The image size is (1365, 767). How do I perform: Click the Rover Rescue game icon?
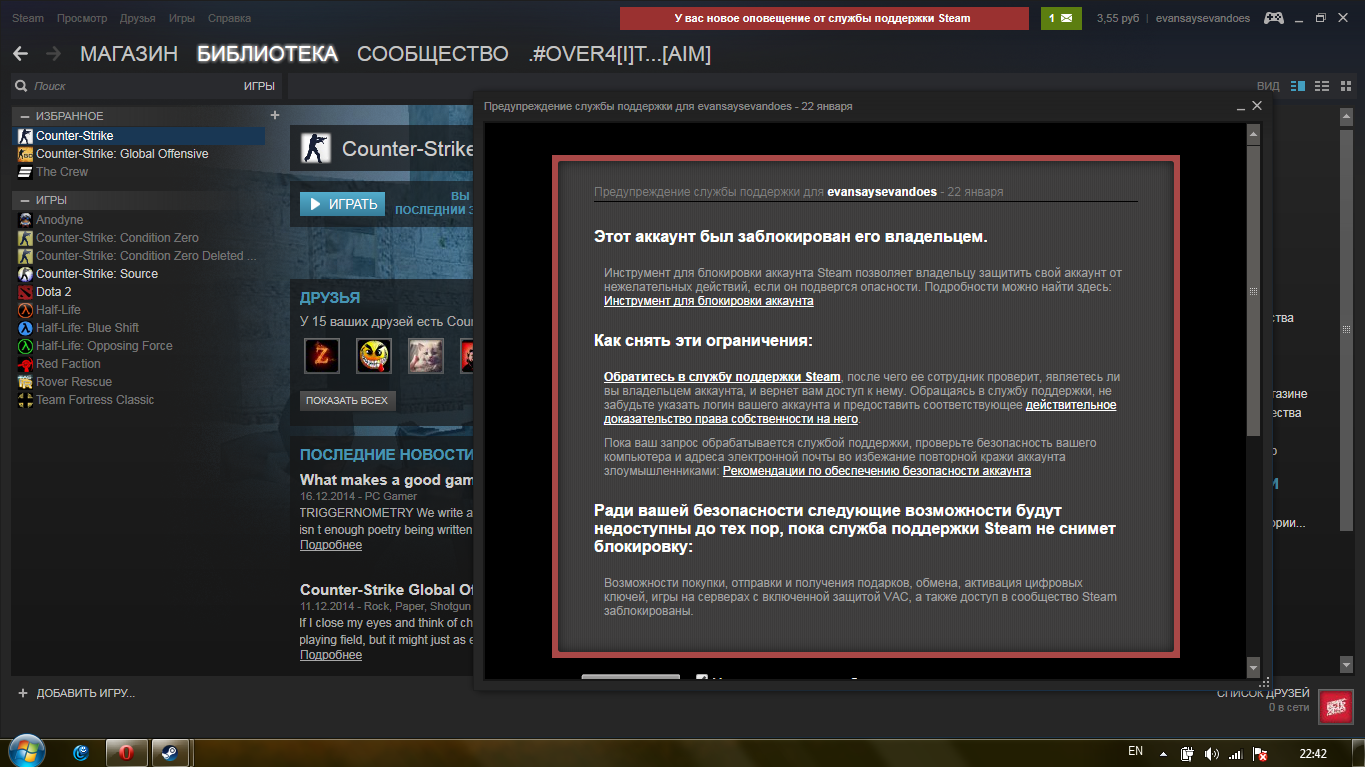(x=26, y=382)
